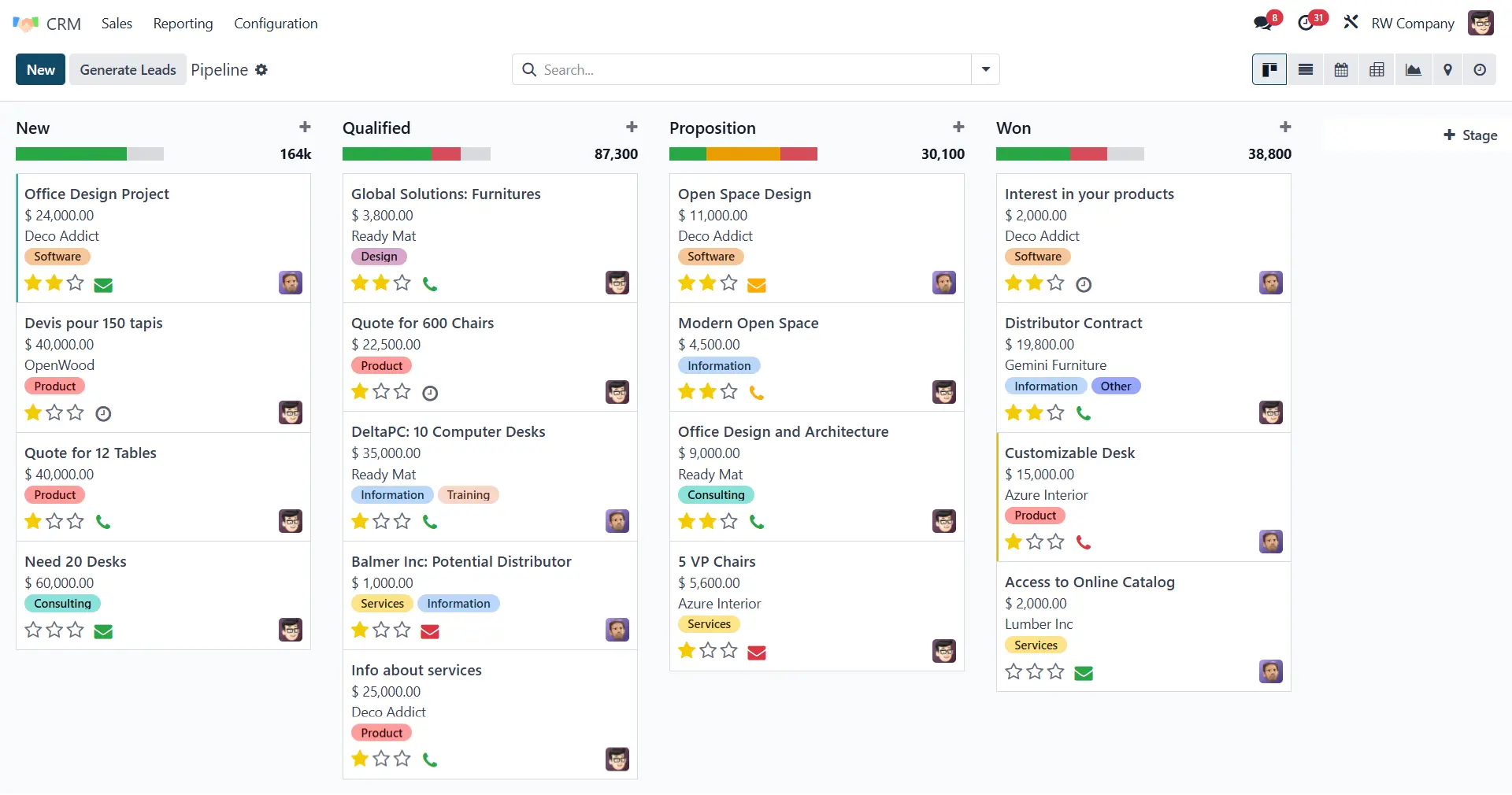Quick add a lead in Qualified column

pos(632,128)
